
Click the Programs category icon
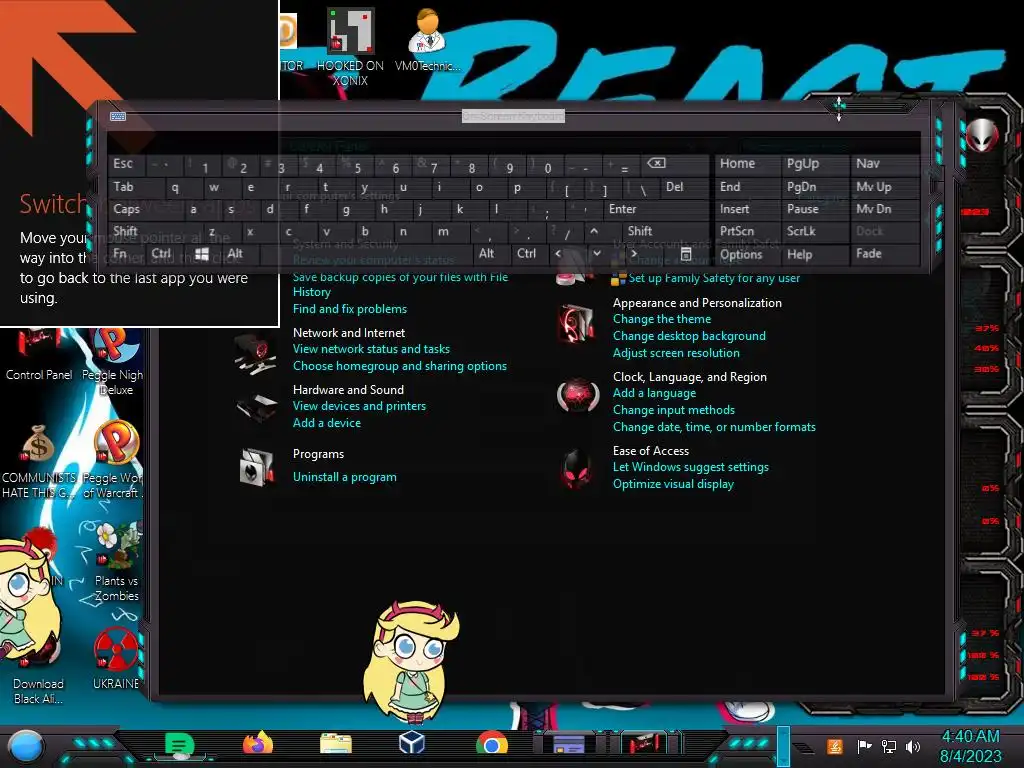pyautogui.click(x=257, y=467)
